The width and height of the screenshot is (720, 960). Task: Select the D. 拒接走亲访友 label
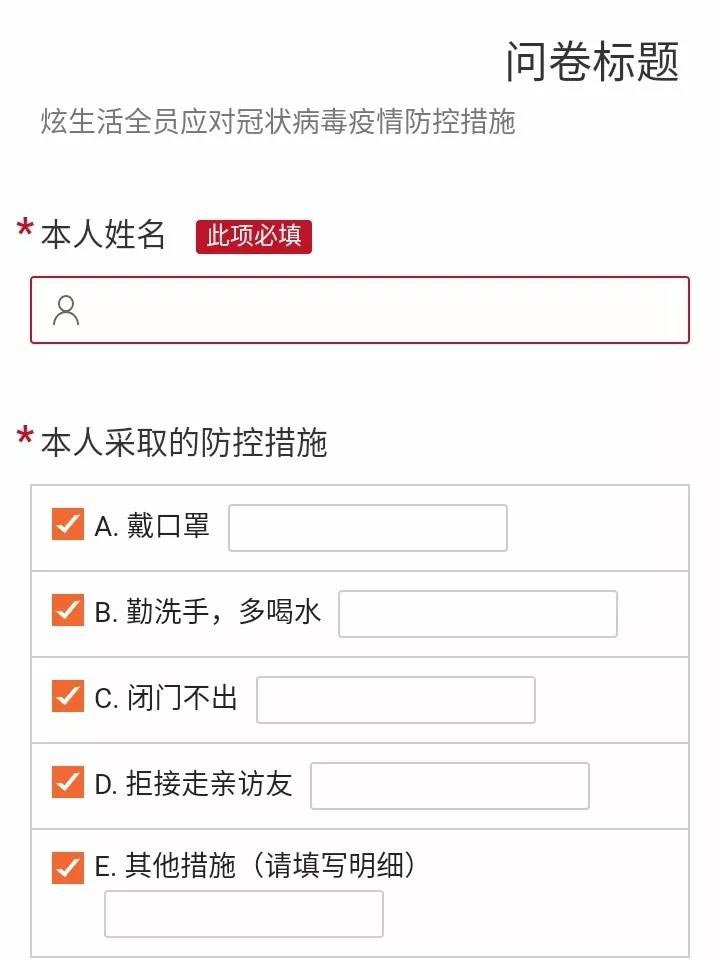[x=193, y=784]
